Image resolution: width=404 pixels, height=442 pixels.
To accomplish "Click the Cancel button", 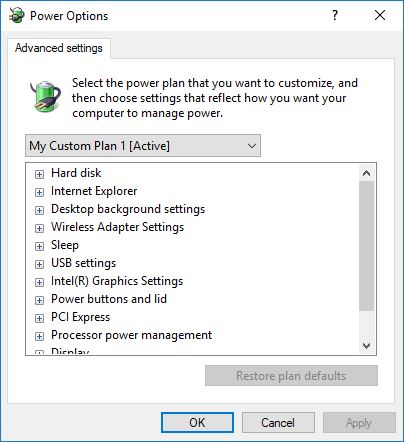I will (x=278, y=423).
